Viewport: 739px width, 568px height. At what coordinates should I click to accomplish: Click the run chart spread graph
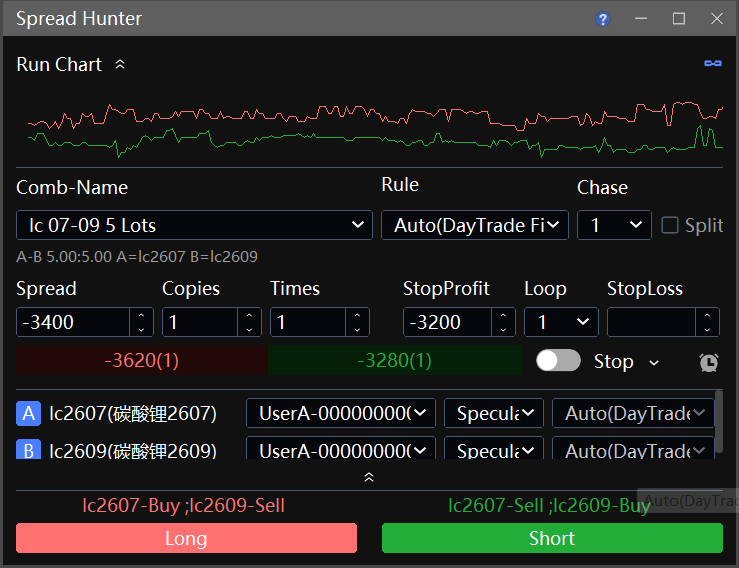click(375, 128)
